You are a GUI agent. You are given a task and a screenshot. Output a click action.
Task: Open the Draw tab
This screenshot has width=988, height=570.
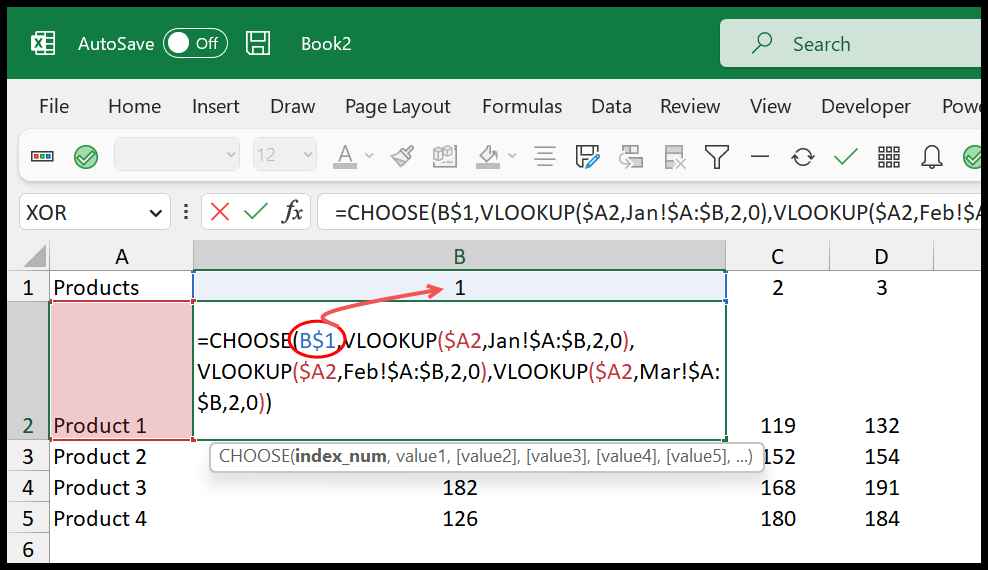pos(292,106)
